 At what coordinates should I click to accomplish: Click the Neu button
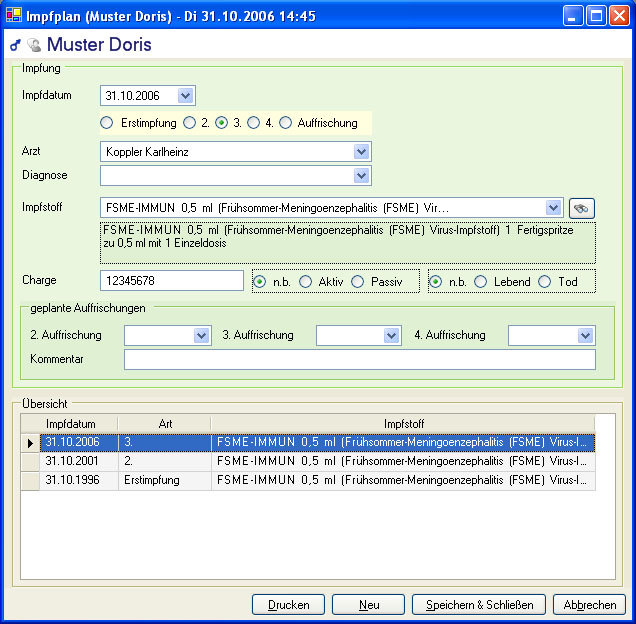[x=368, y=605]
